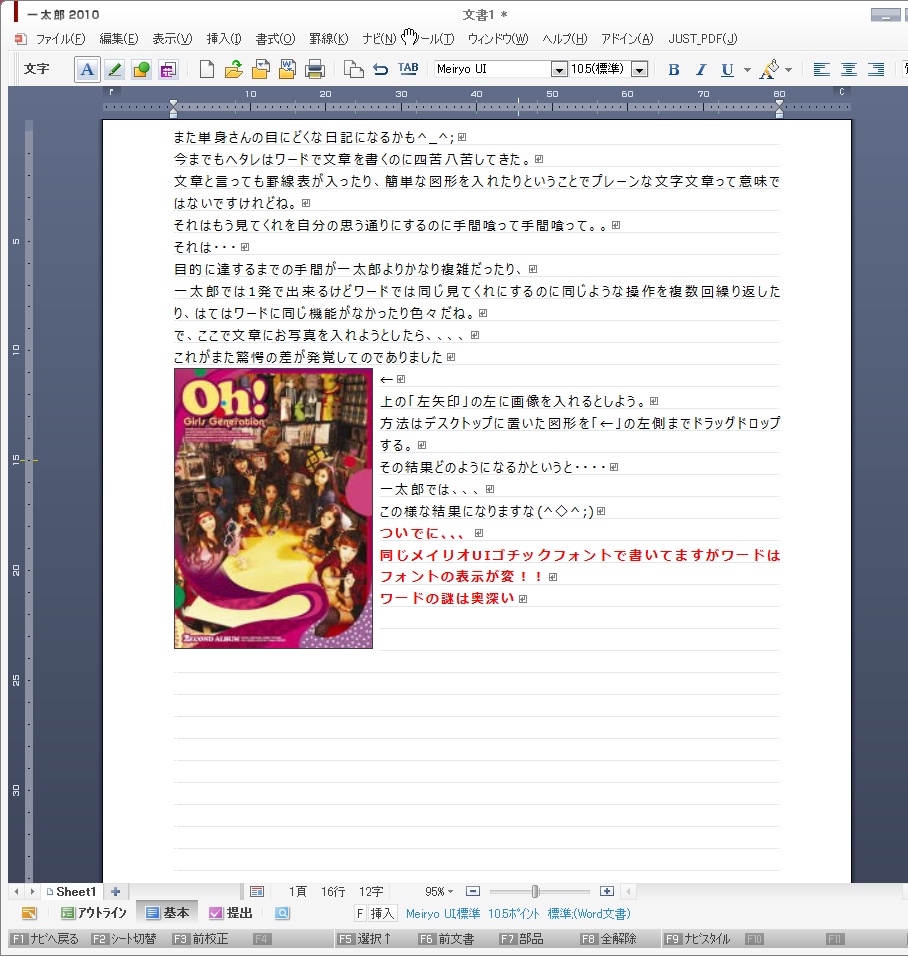The image size is (908, 956).
Task: Center align the text
Action: coord(849,70)
